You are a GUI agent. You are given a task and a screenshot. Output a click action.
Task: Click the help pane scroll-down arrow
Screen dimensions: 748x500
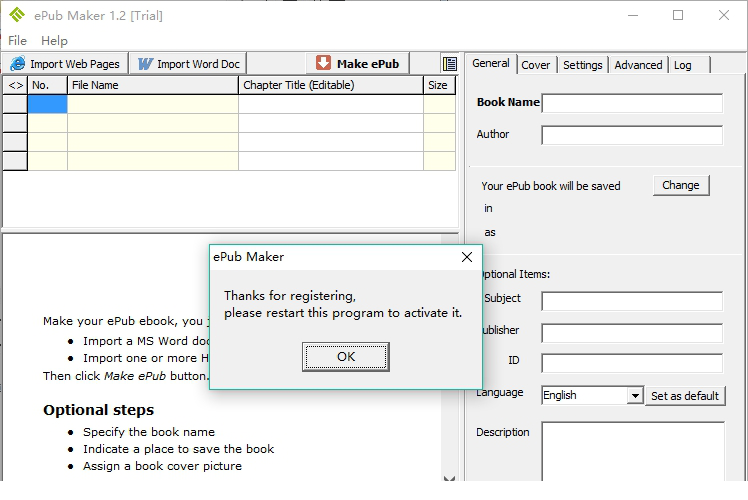[x=449, y=478]
